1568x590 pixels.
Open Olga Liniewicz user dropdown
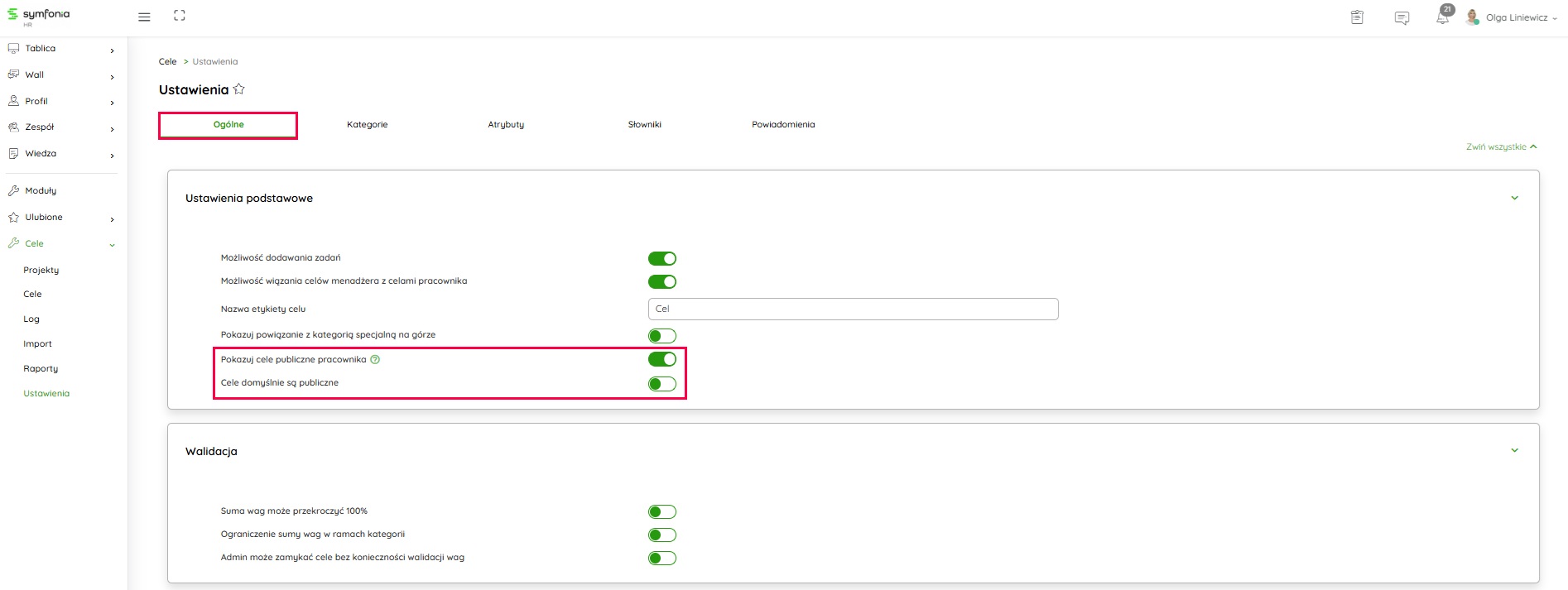(1517, 17)
